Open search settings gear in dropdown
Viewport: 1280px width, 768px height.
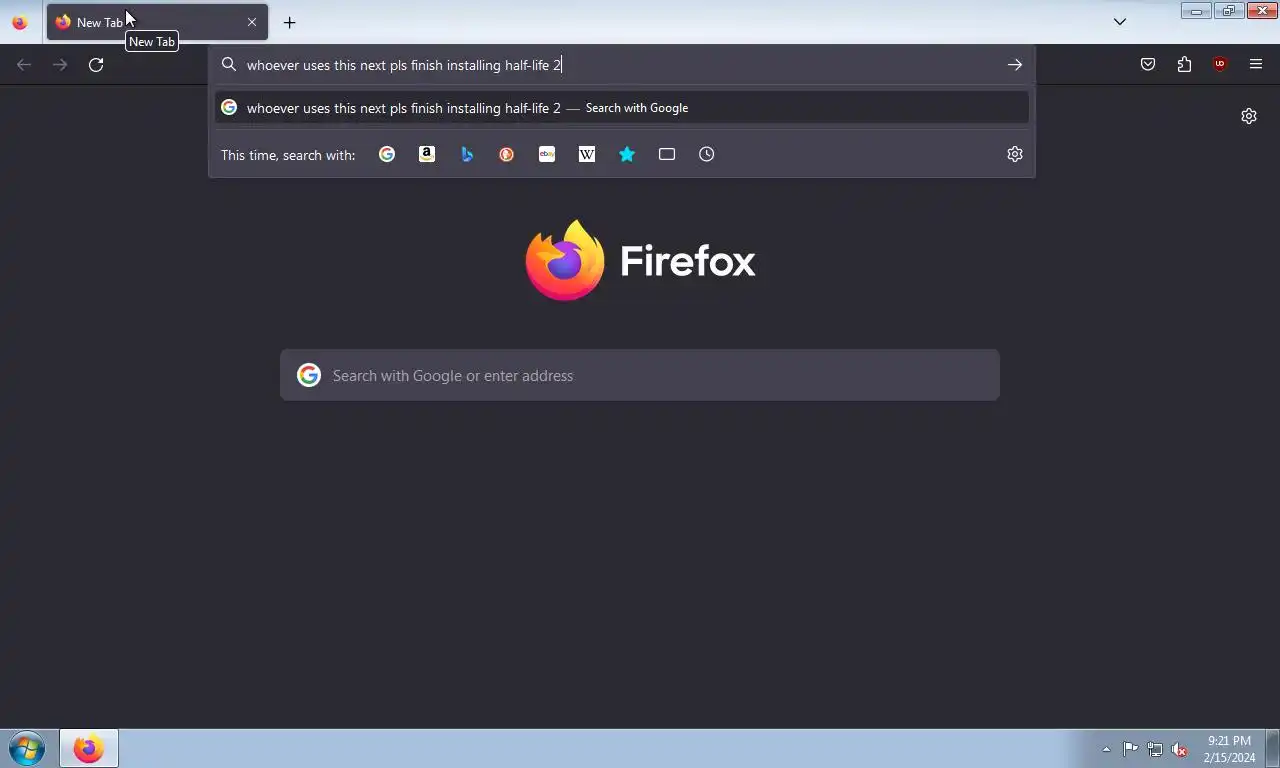click(1015, 154)
